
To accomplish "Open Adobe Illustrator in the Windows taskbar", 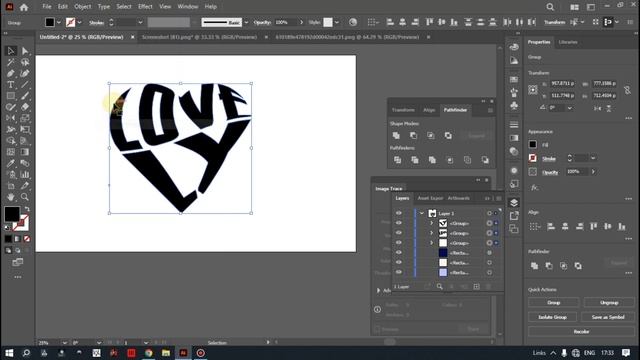I will pyautogui.click(x=183, y=353).
